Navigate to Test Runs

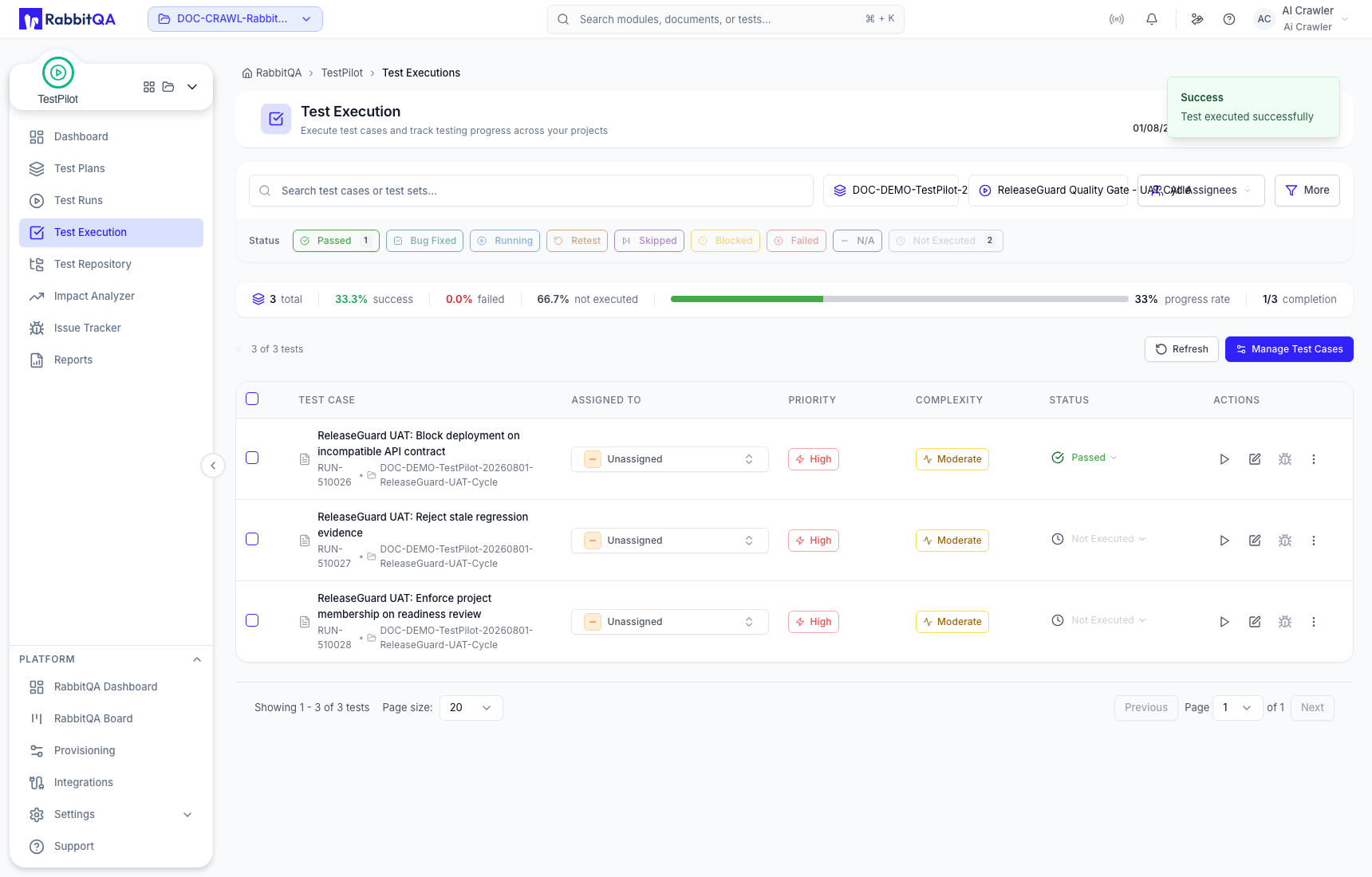tap(112, 201)
